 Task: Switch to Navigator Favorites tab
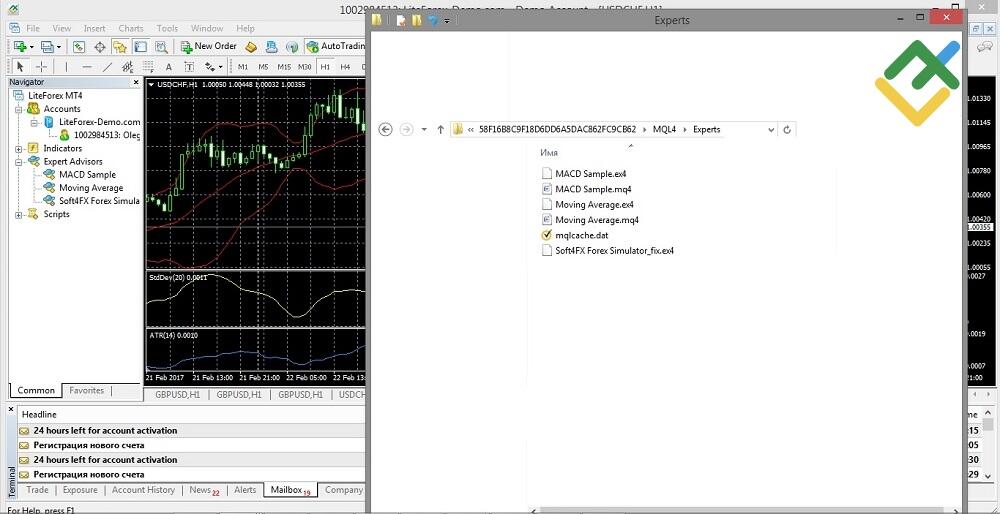(87, 391)
